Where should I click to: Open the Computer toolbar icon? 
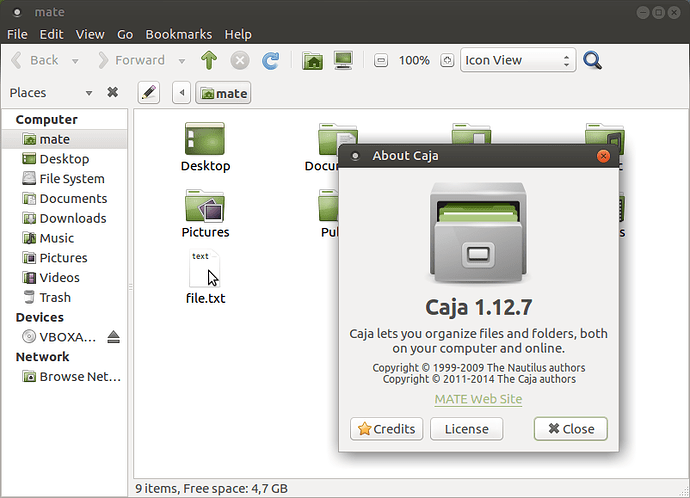coord(343,60)
